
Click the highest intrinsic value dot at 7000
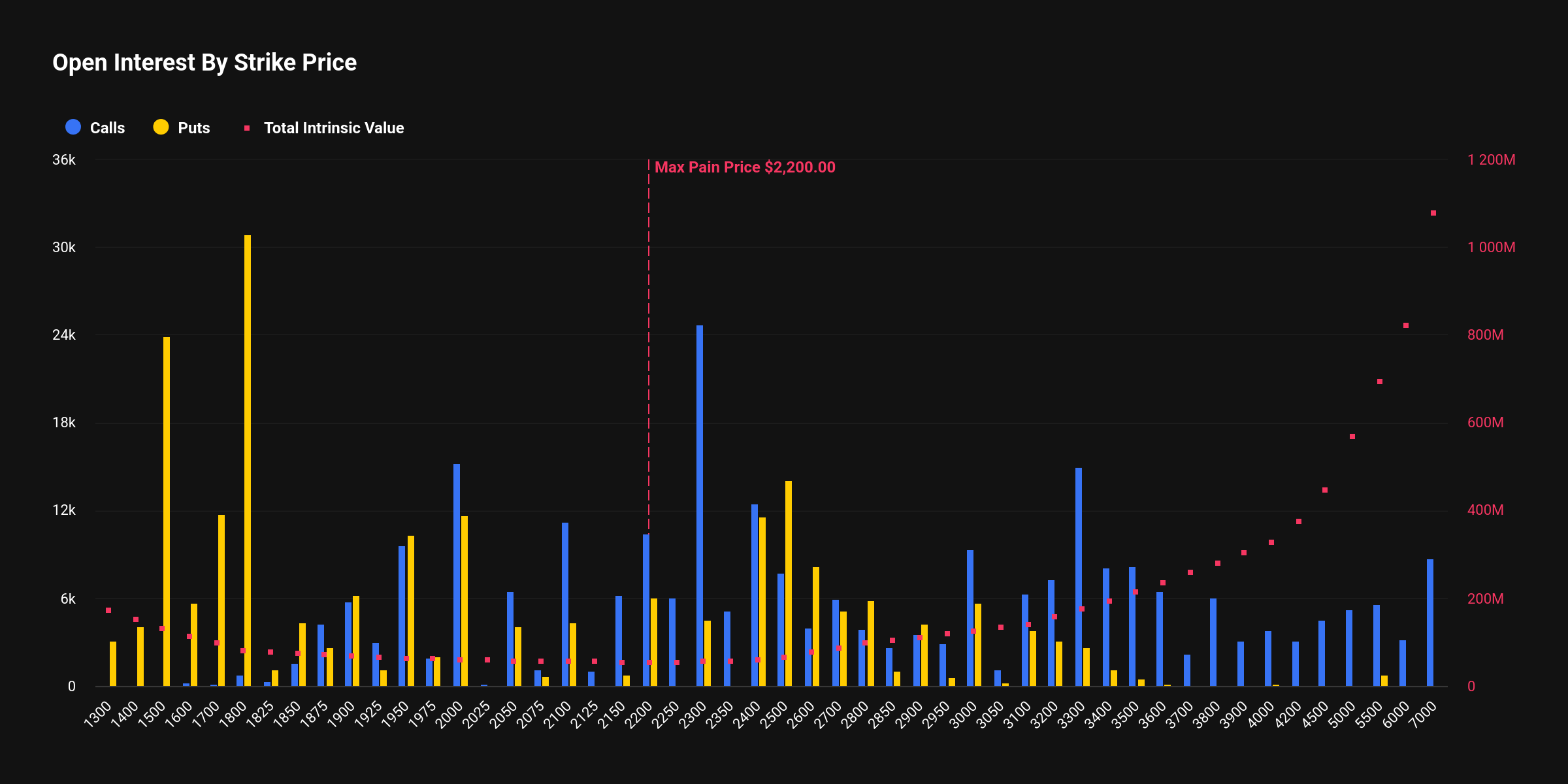1433,213
